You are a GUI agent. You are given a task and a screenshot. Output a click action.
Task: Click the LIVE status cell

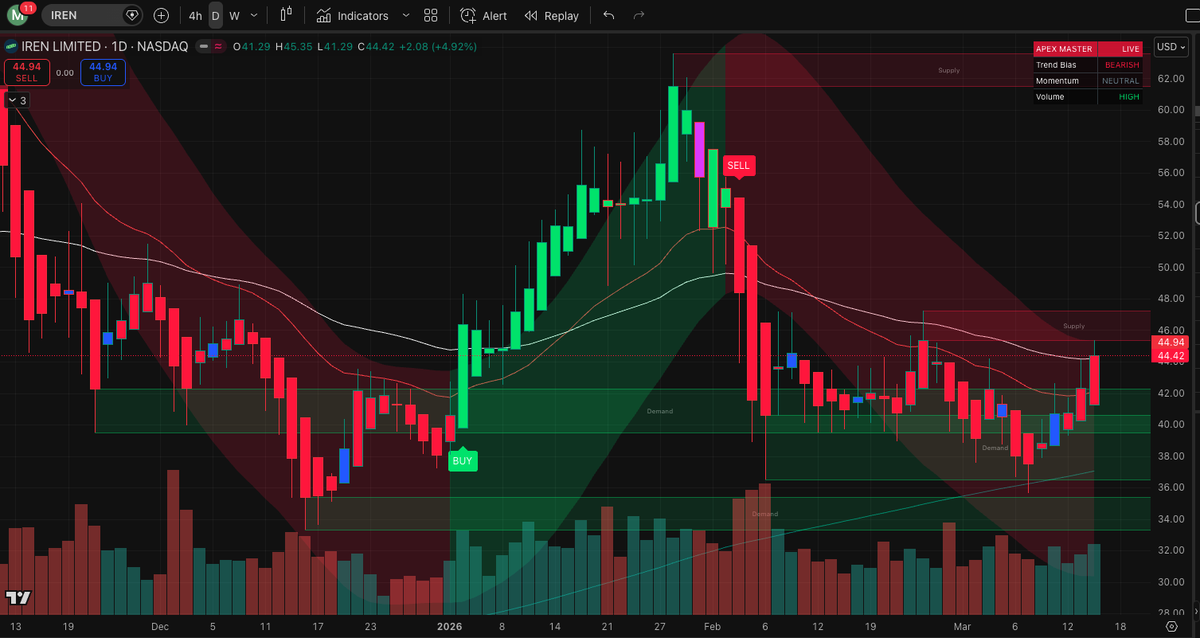pyautogui.click(x=1120, y=48)
